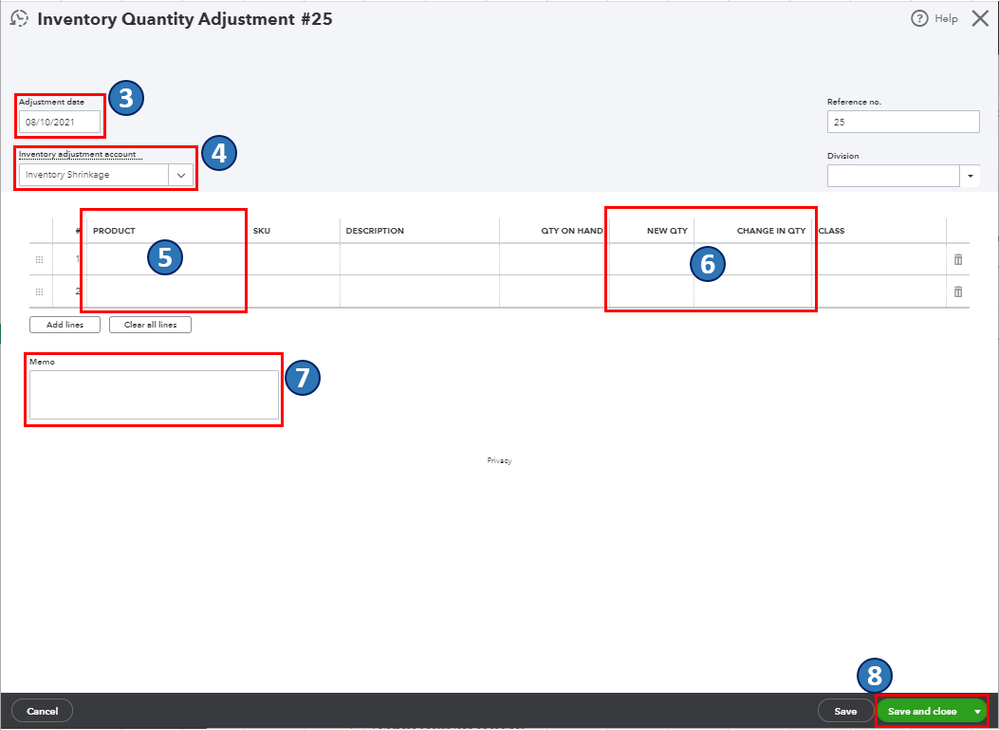Open the Privacy link

[500, 460]
